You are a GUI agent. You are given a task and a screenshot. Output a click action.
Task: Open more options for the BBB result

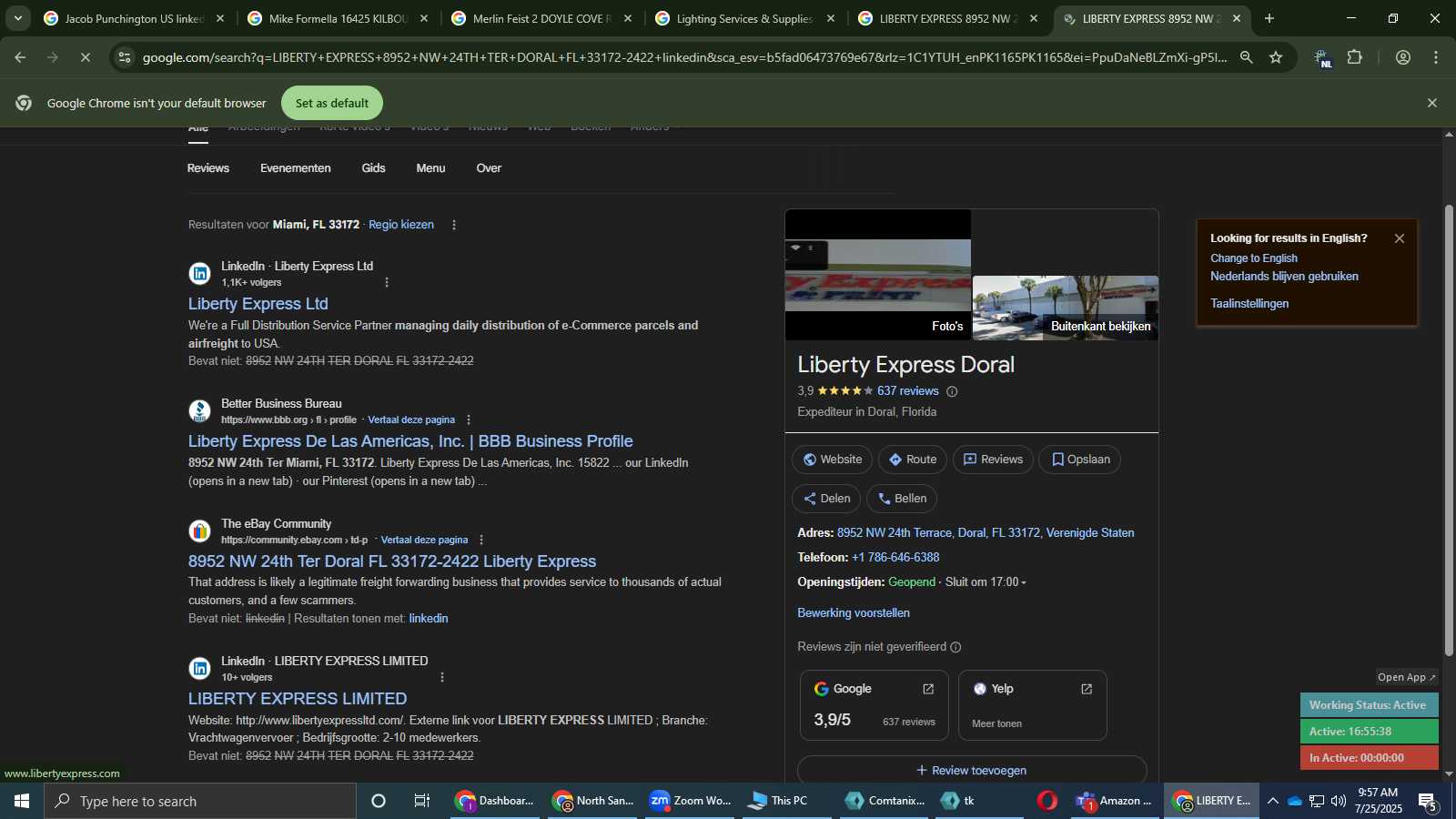pos(469,420)
